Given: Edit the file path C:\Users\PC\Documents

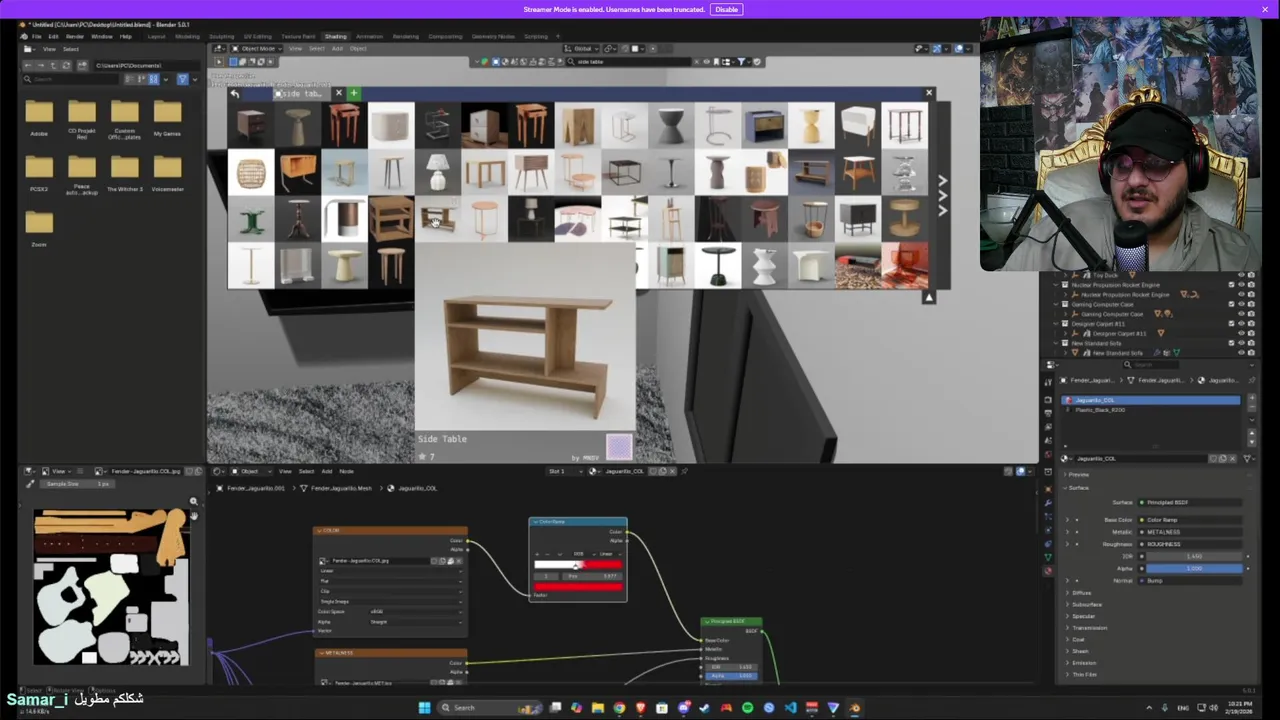Looking at the screenshot, I should (x=145, y=65).
